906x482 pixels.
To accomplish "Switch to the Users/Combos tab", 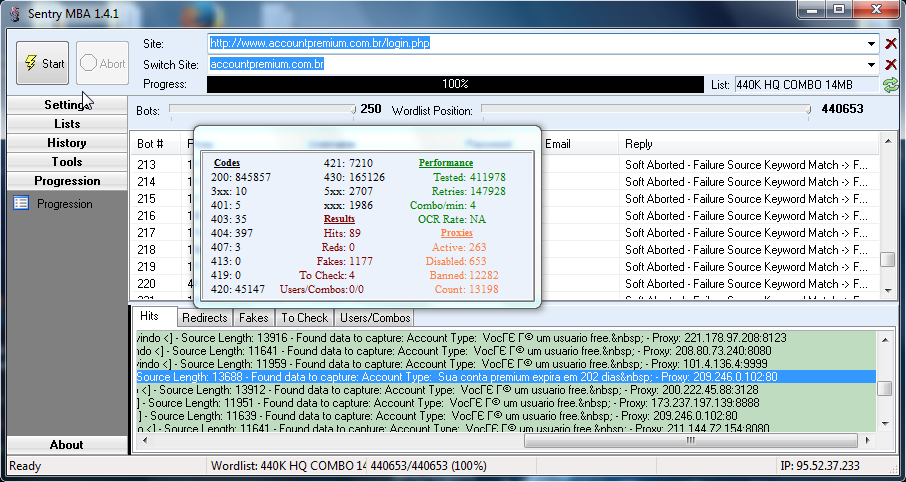I will (375, 318).
